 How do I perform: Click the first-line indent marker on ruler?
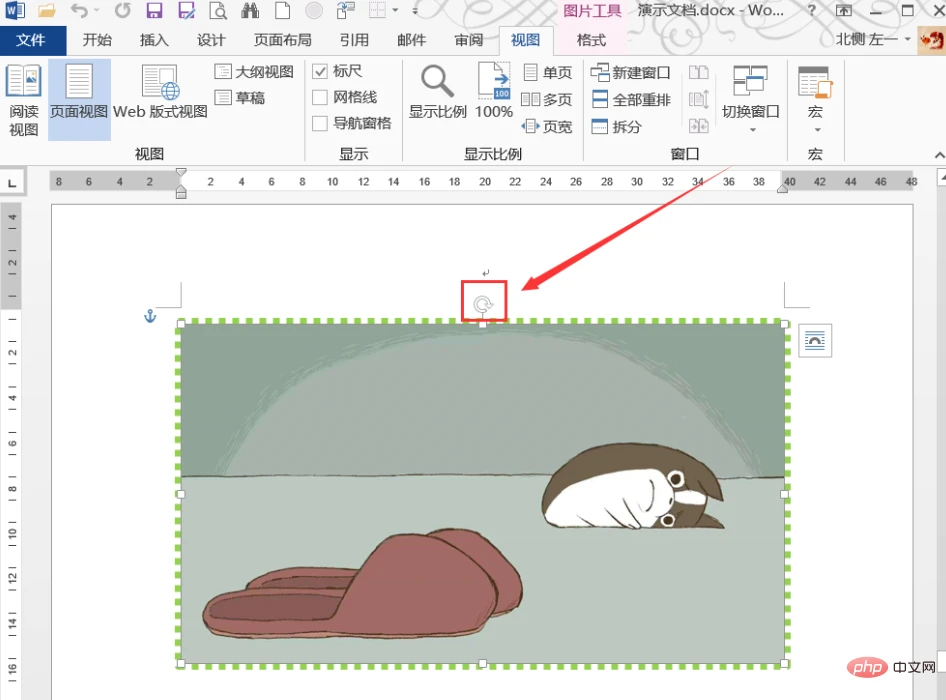point(181,173)
